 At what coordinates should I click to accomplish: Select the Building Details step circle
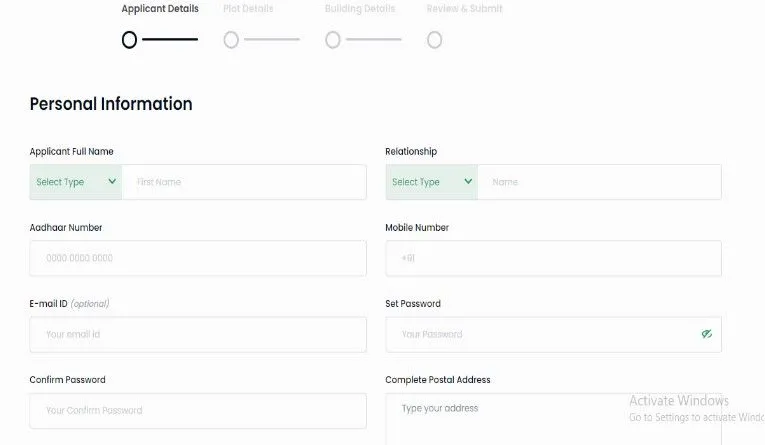(333, 40)
